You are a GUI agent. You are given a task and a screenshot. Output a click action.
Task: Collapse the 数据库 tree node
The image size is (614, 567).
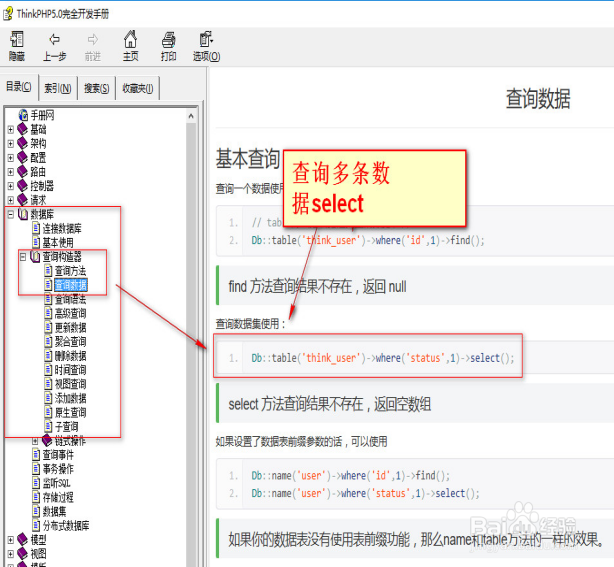tap(11, 214)
